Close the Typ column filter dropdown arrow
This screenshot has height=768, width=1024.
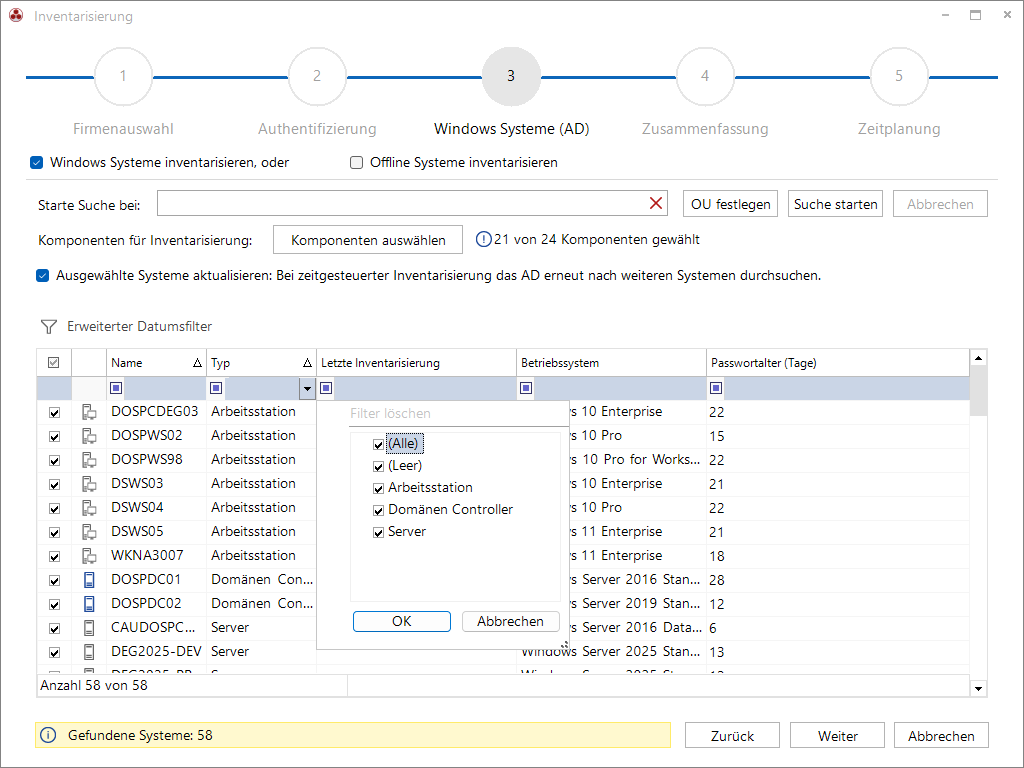coord(308,389)
